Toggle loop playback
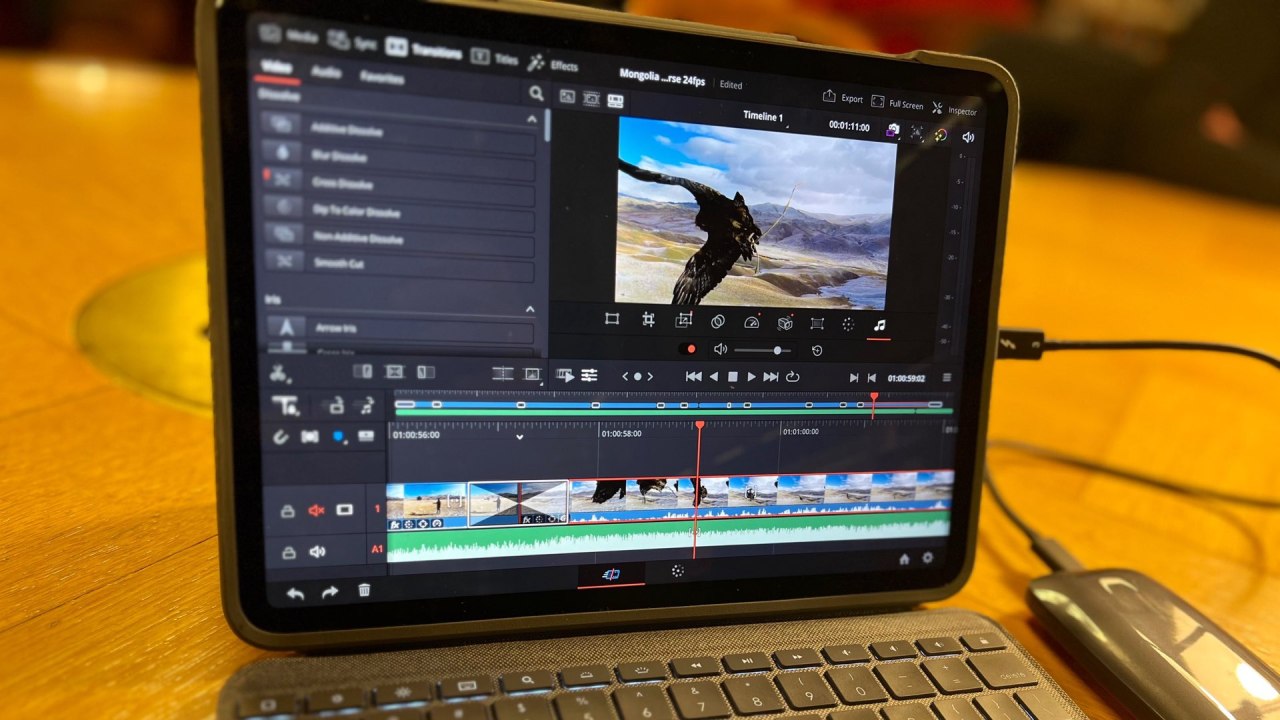 coord(792,377)
